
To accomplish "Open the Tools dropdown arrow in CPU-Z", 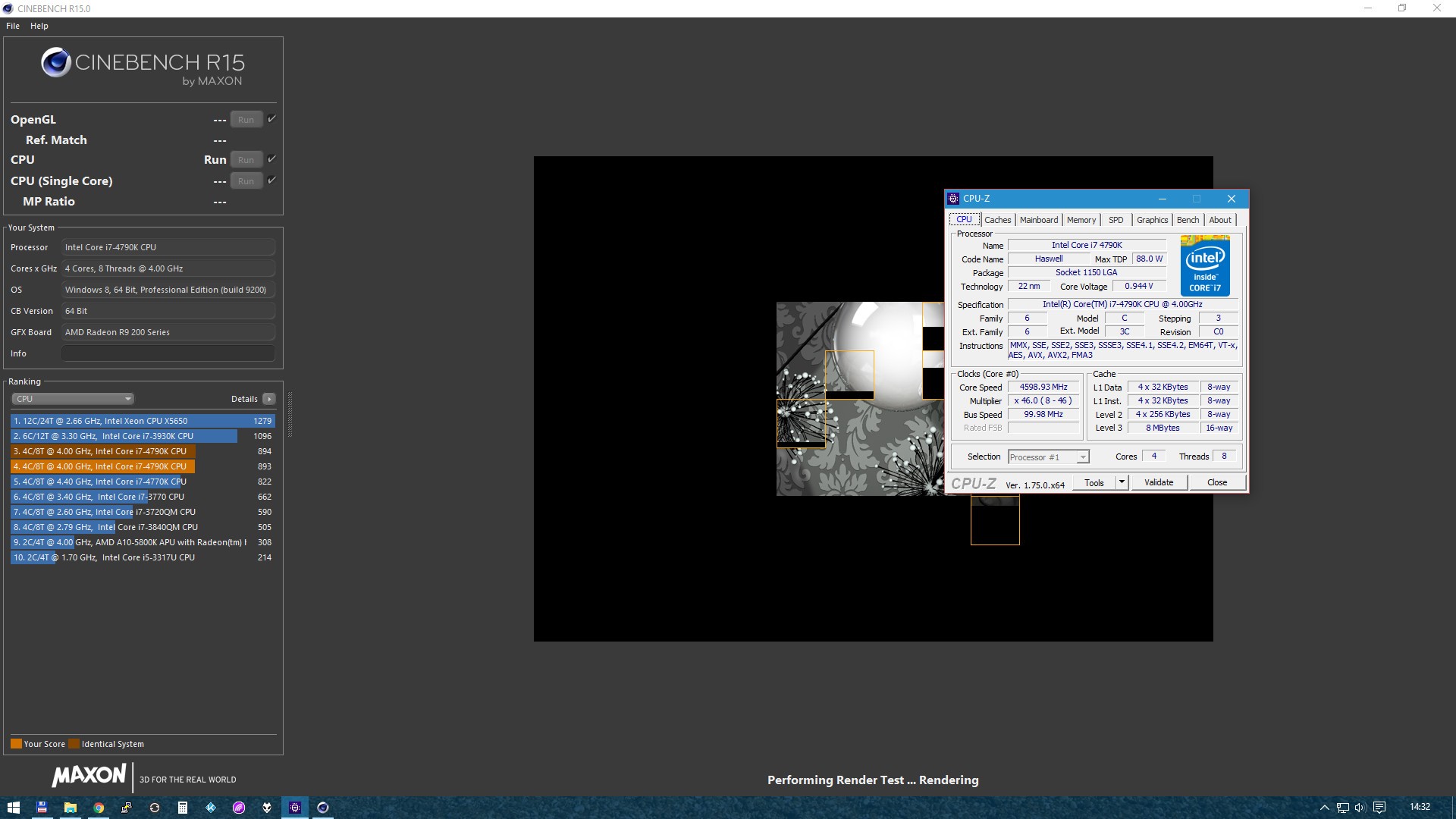I will point(1122,483).
